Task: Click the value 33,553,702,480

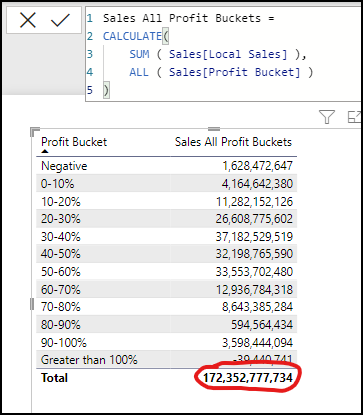Action: coord(254,272)
